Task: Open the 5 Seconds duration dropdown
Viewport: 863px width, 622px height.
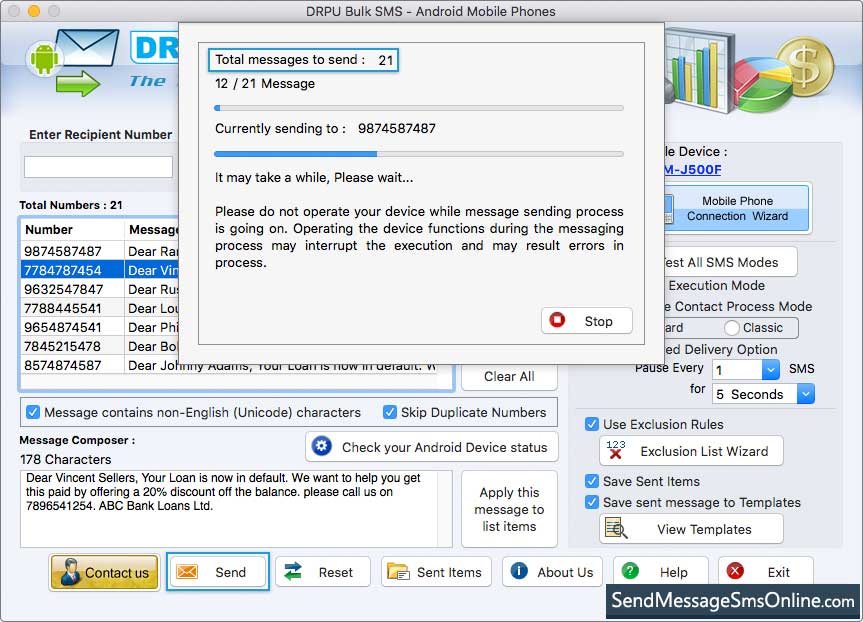Action: (x=806, y=394)
